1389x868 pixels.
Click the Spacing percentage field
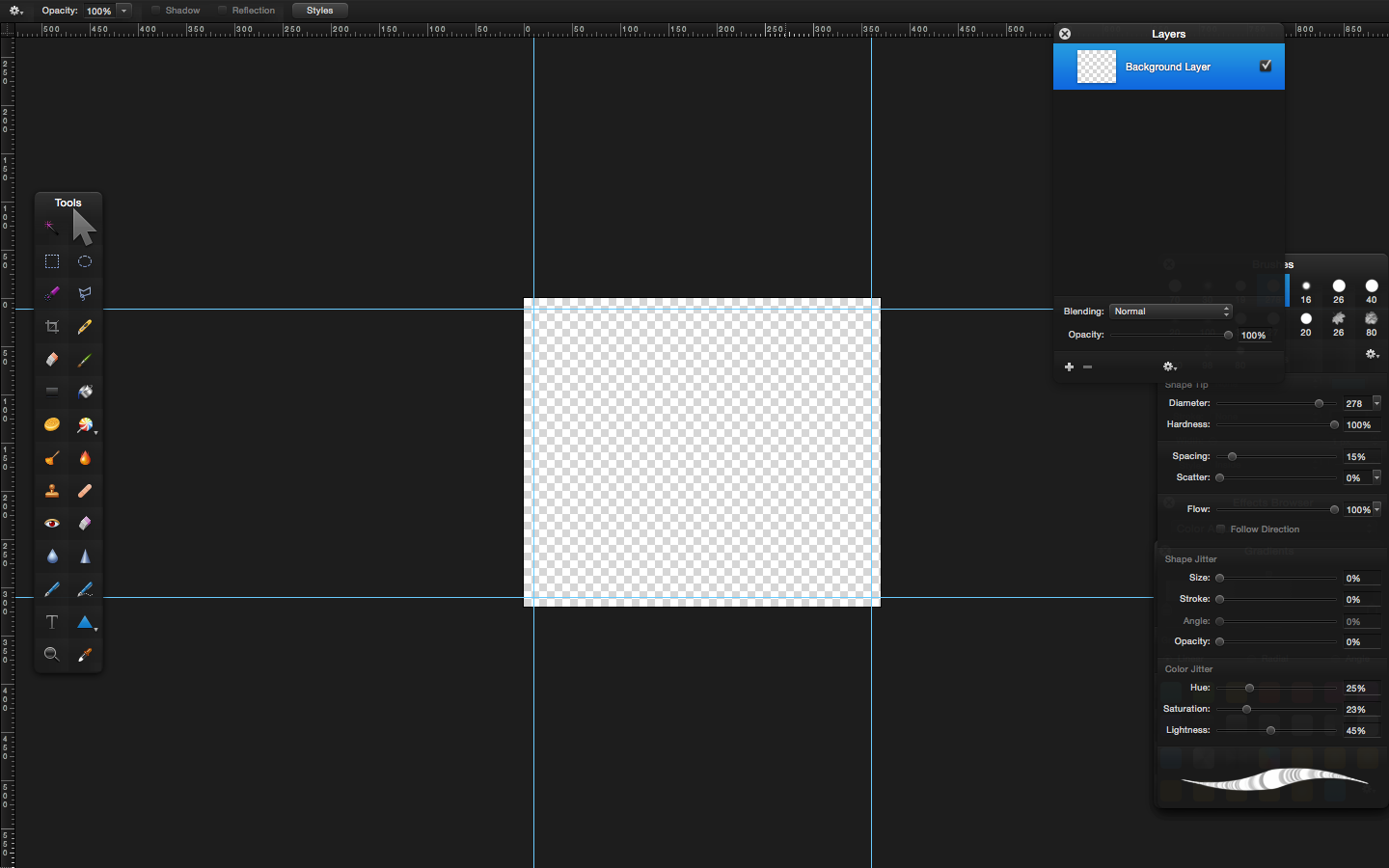[x=1358, y=457]
